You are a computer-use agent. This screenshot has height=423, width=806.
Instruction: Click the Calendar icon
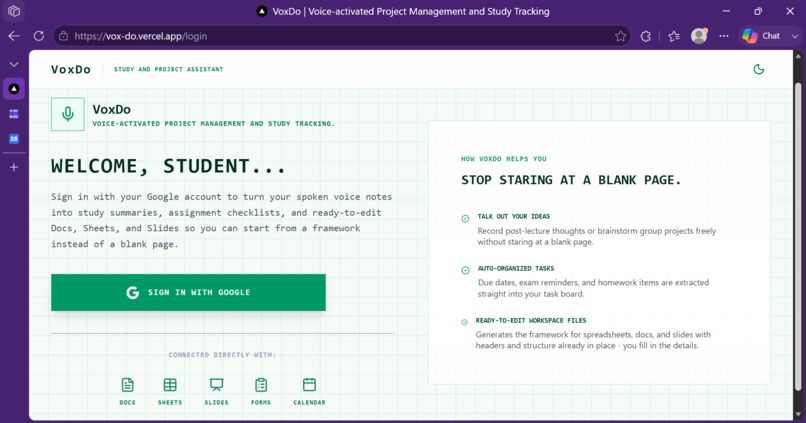point(309,385)
